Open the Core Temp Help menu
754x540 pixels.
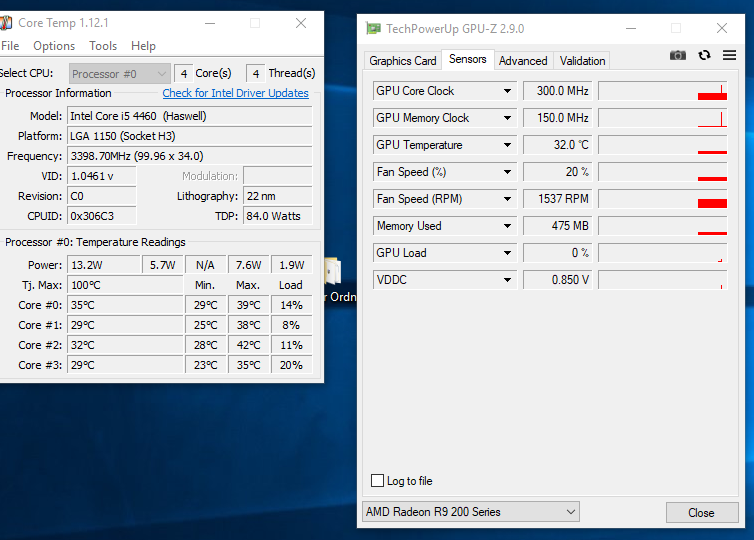(143, 46)
